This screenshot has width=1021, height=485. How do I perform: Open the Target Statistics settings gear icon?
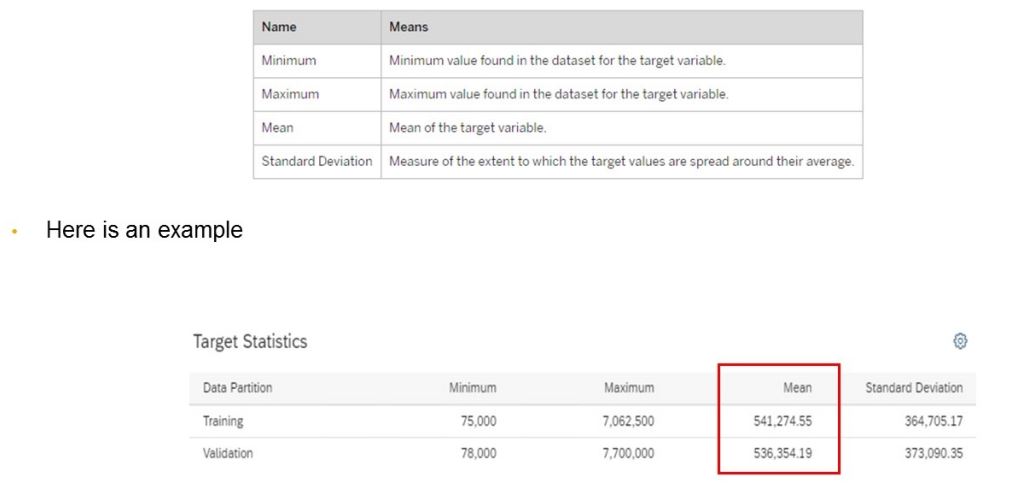click(x=960, y=342)
